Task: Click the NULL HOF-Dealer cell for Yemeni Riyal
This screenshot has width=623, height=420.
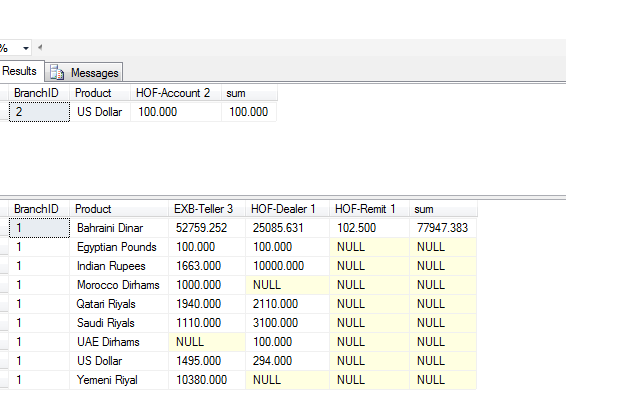Action: (287, 380)
